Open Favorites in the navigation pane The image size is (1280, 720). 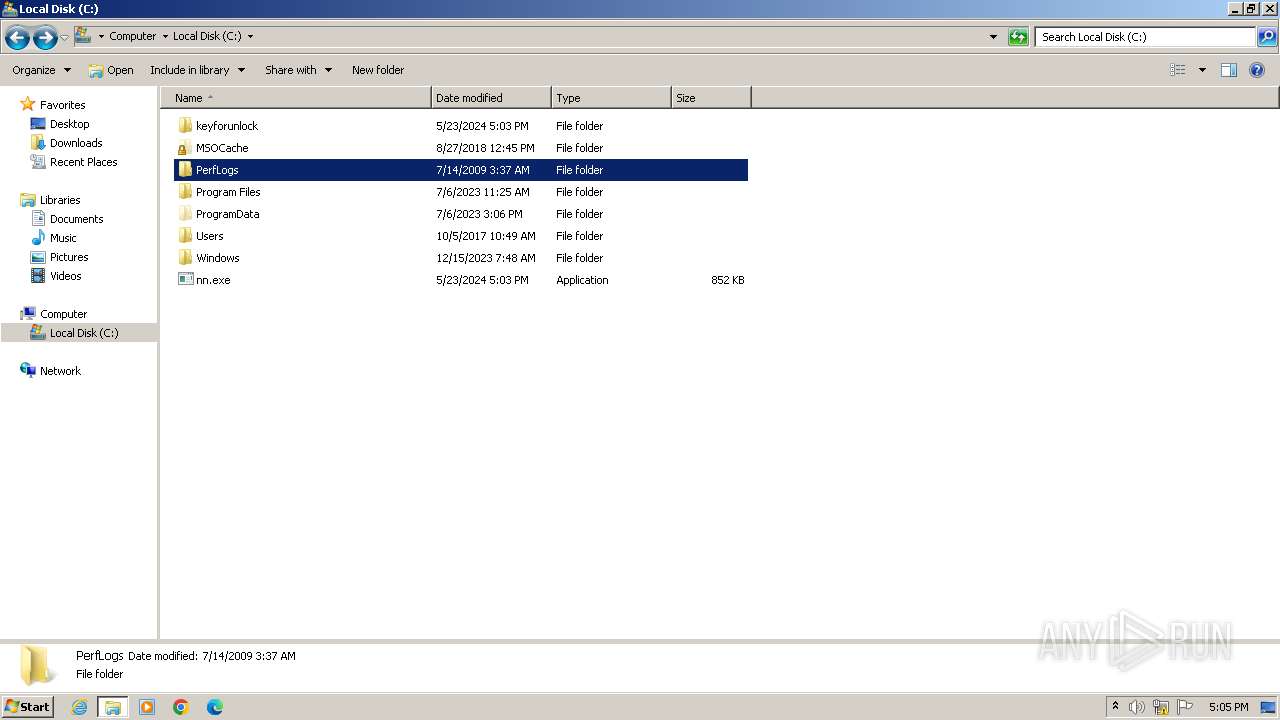pyautogui.click(x=62, y=105)
